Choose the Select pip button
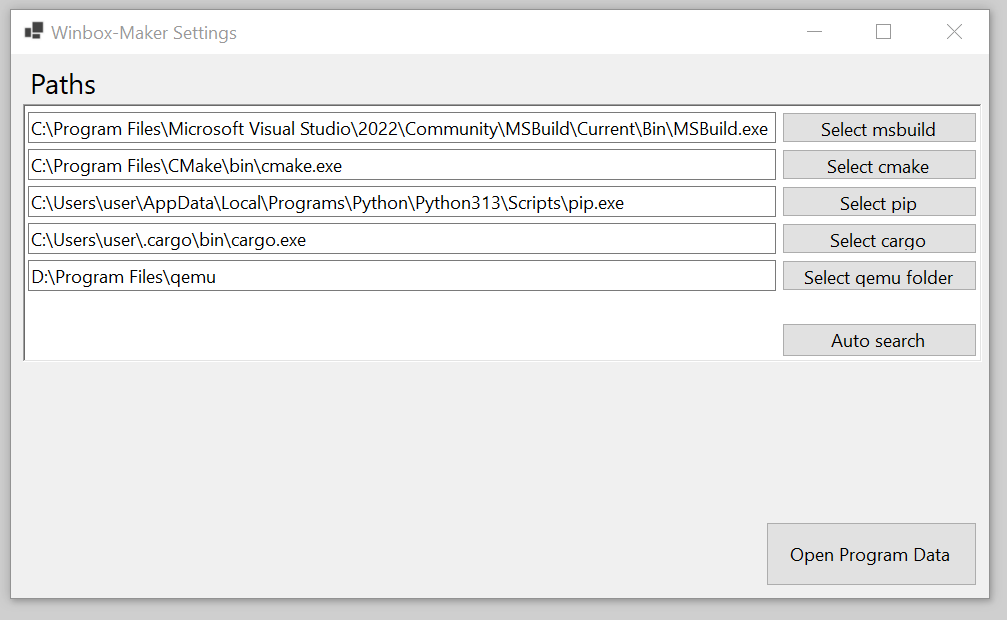This screenshot has width=1007, height=620. click(879, 202)
